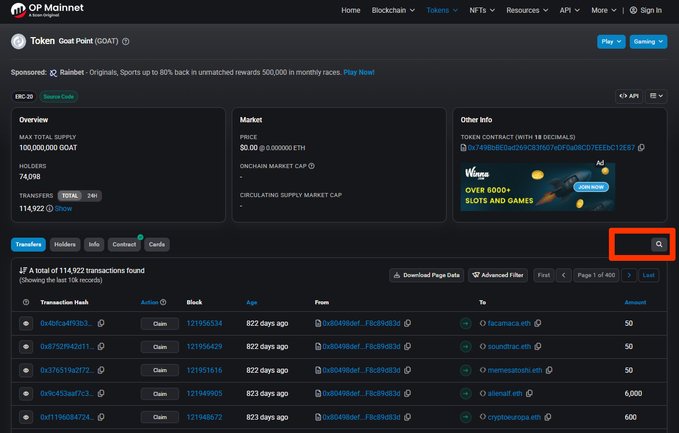The width and height of the screenshot is (679, 433).
Task: Click the </> API button
Action: 629,96
